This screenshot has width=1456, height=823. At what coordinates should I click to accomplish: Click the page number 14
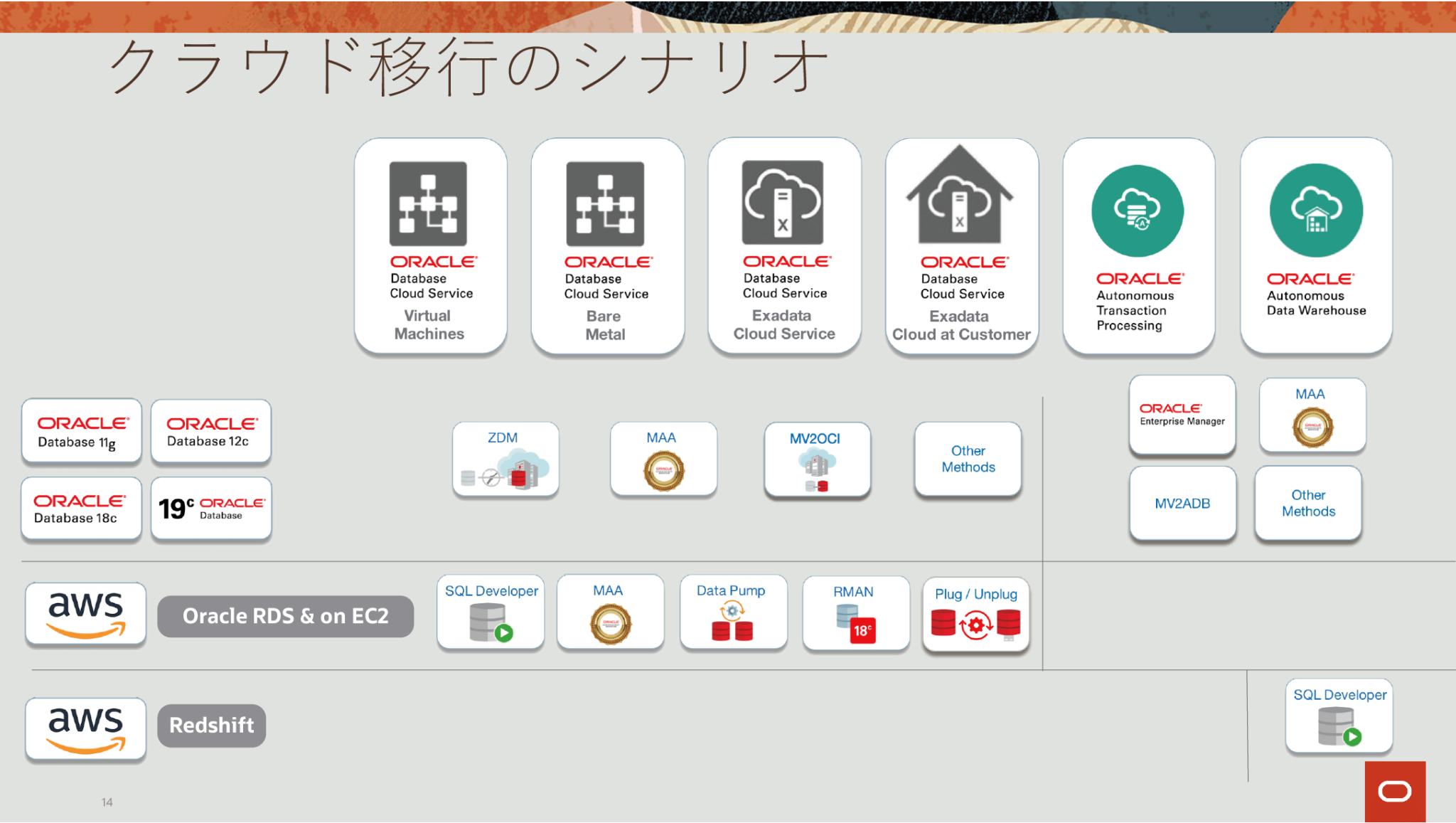[x=107, y=802]
